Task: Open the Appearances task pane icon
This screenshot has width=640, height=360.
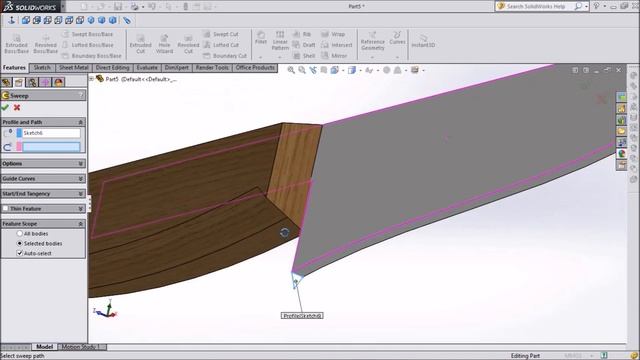Action: 621,153
